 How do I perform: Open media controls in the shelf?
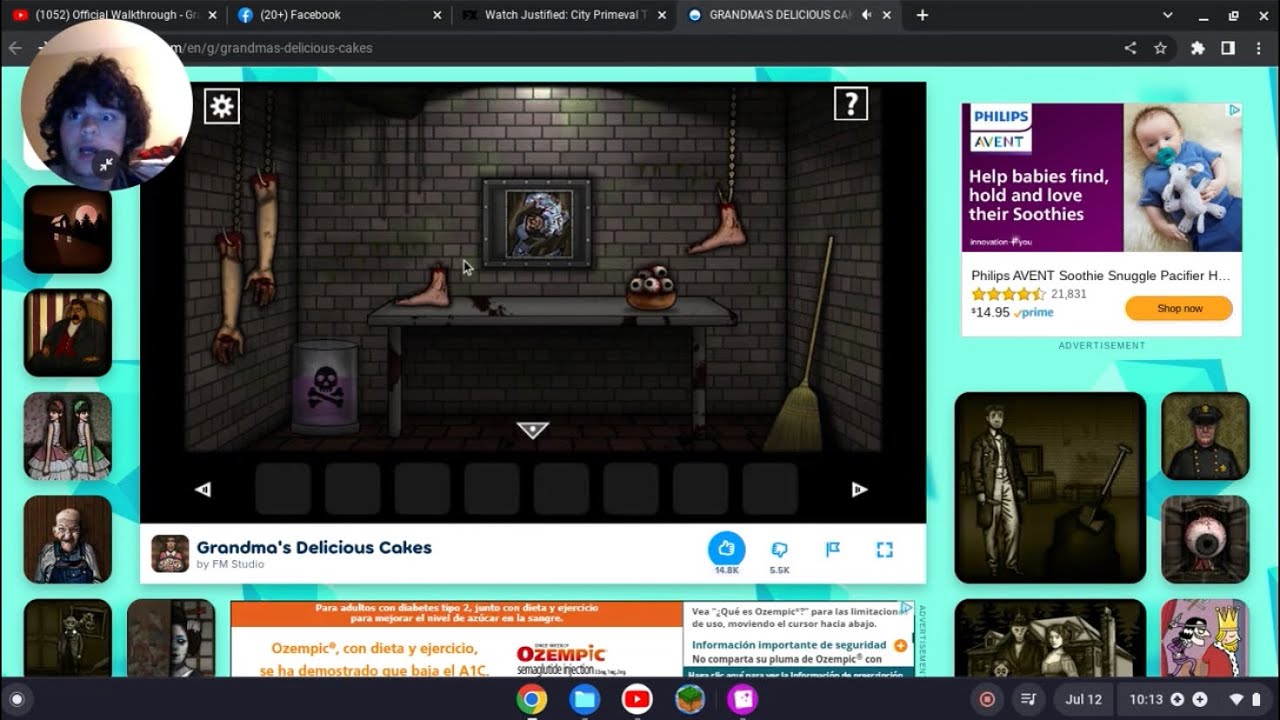[1027, 699]
